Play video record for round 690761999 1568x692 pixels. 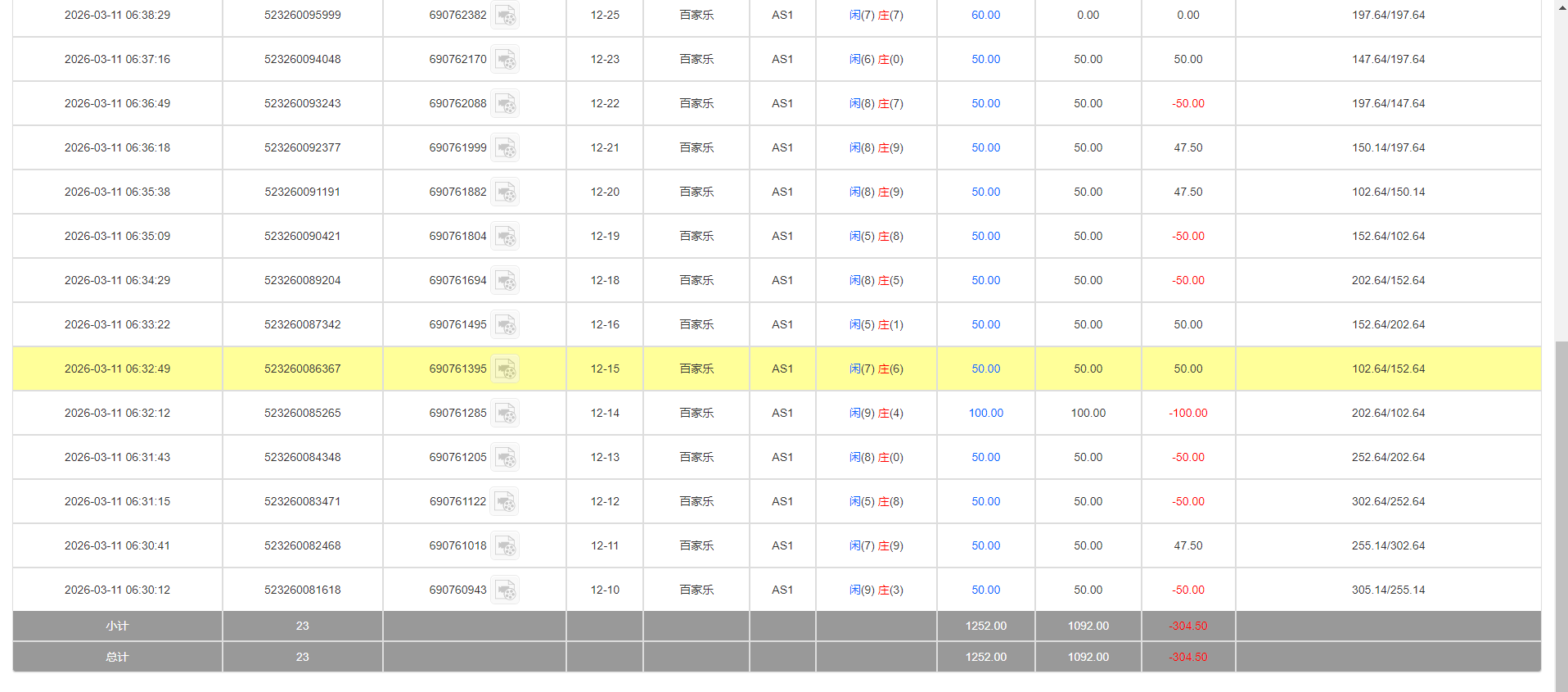coord(506,148)
